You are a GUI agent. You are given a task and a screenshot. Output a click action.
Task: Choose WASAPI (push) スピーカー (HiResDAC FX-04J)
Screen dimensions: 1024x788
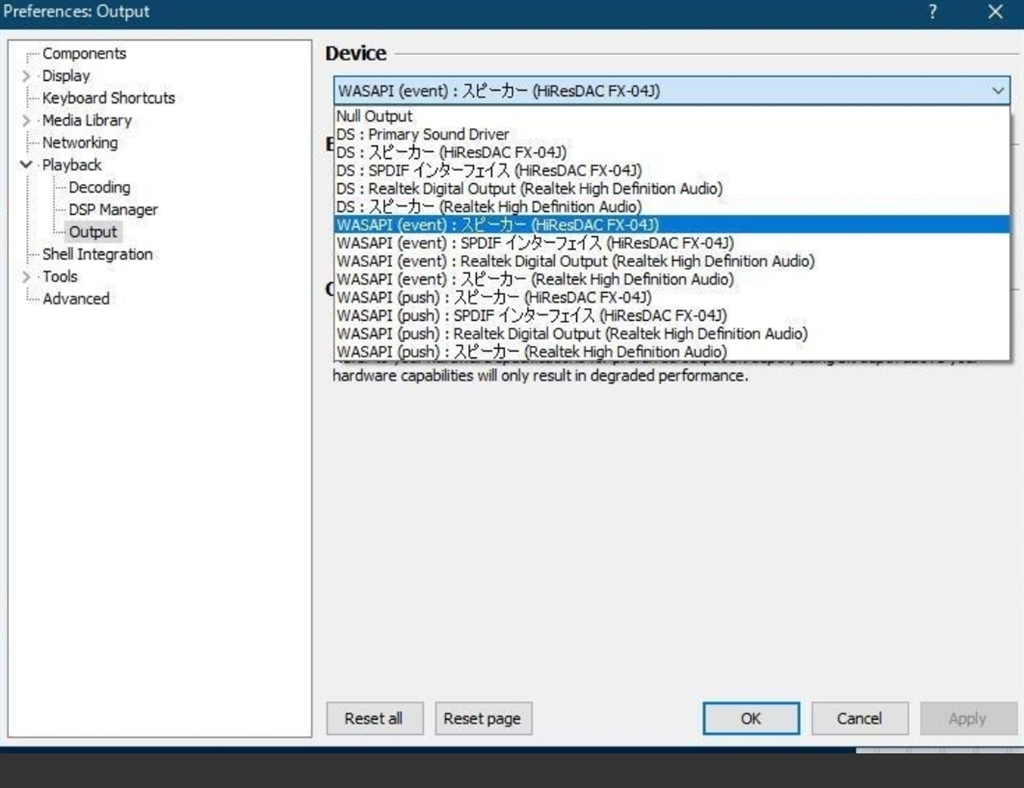pos(671,297)
